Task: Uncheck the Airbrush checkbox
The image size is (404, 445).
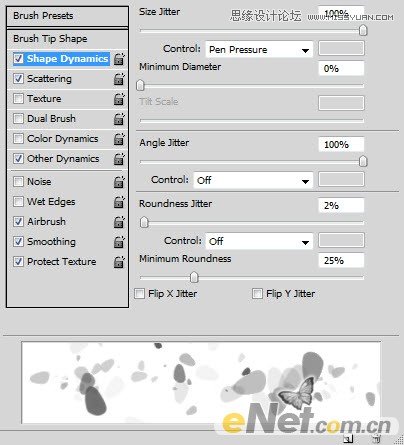Action: (18, 221)
